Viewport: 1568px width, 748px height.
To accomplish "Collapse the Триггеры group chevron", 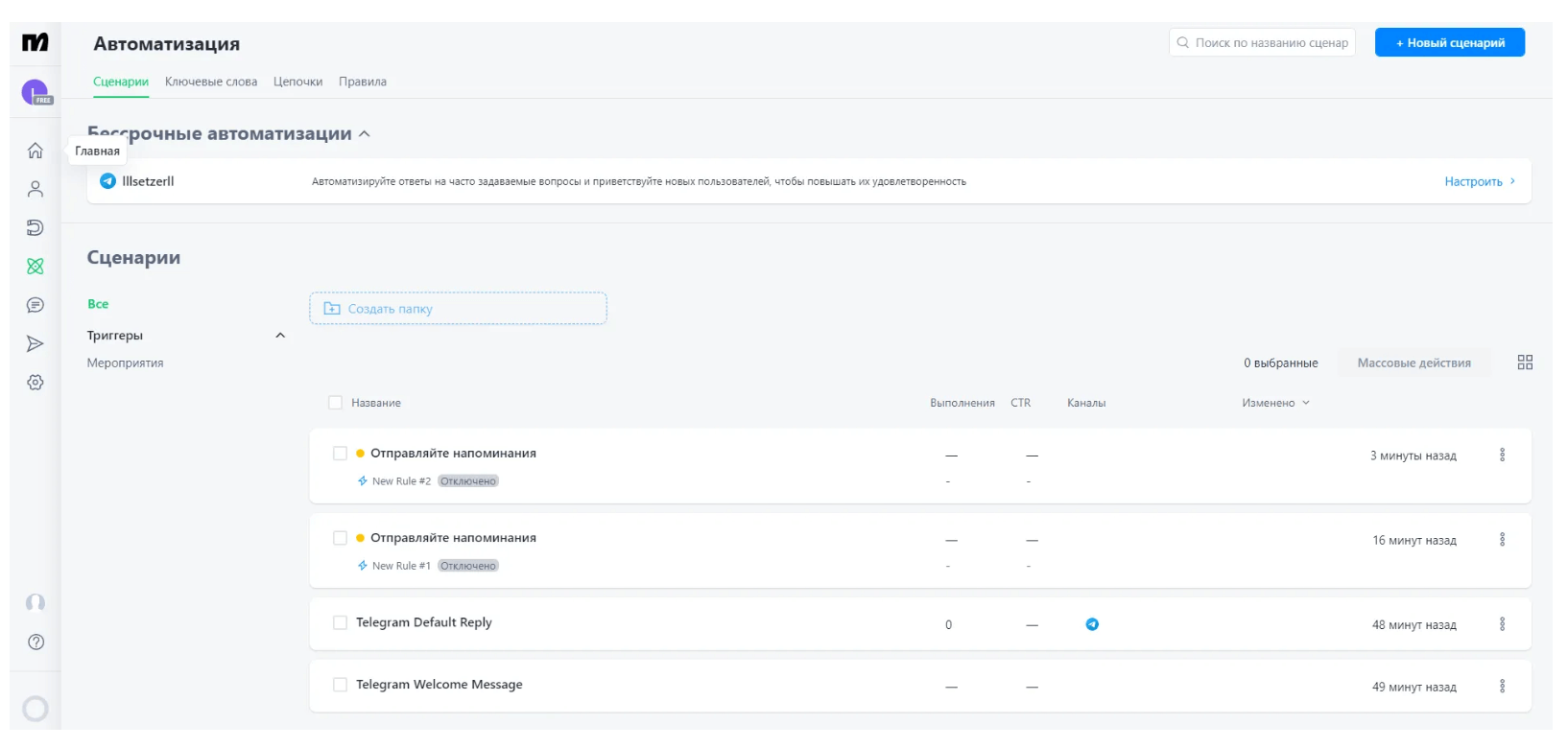I will pyautogui.click(x=280, y=336).
